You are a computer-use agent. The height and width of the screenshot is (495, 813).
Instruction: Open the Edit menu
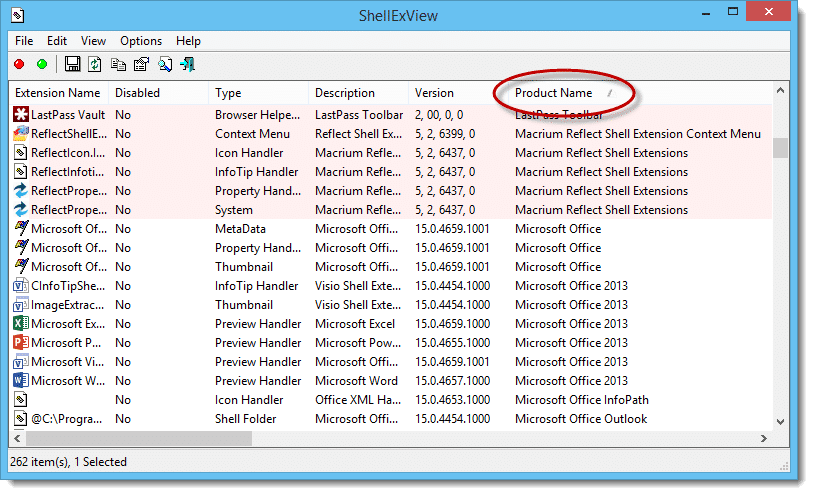click(x=57, y=41)
